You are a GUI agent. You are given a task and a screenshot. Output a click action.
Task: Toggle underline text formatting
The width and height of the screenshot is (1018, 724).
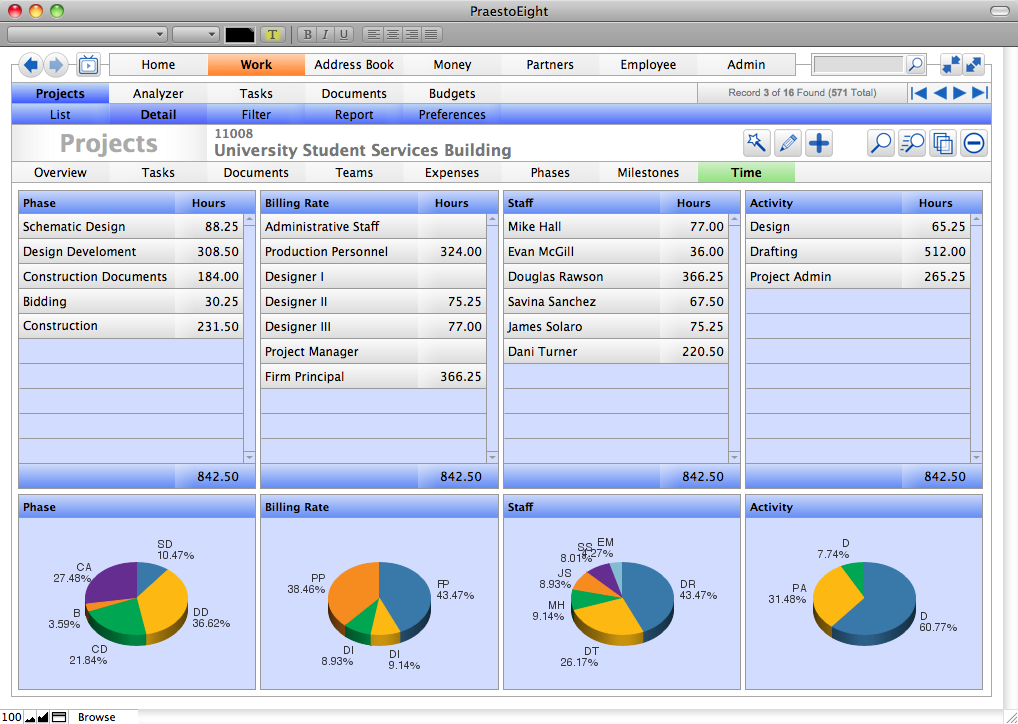(343, 34)
